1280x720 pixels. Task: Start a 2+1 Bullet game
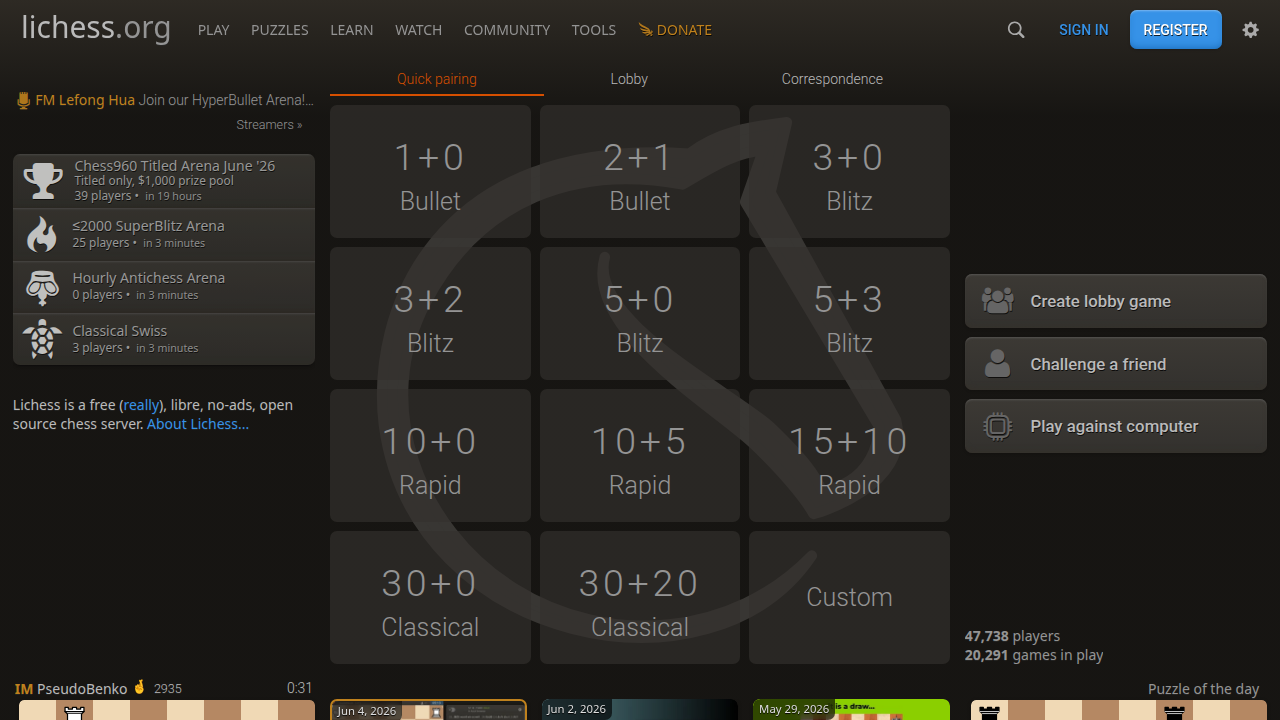pyautogui.click(x=640, y=172)
